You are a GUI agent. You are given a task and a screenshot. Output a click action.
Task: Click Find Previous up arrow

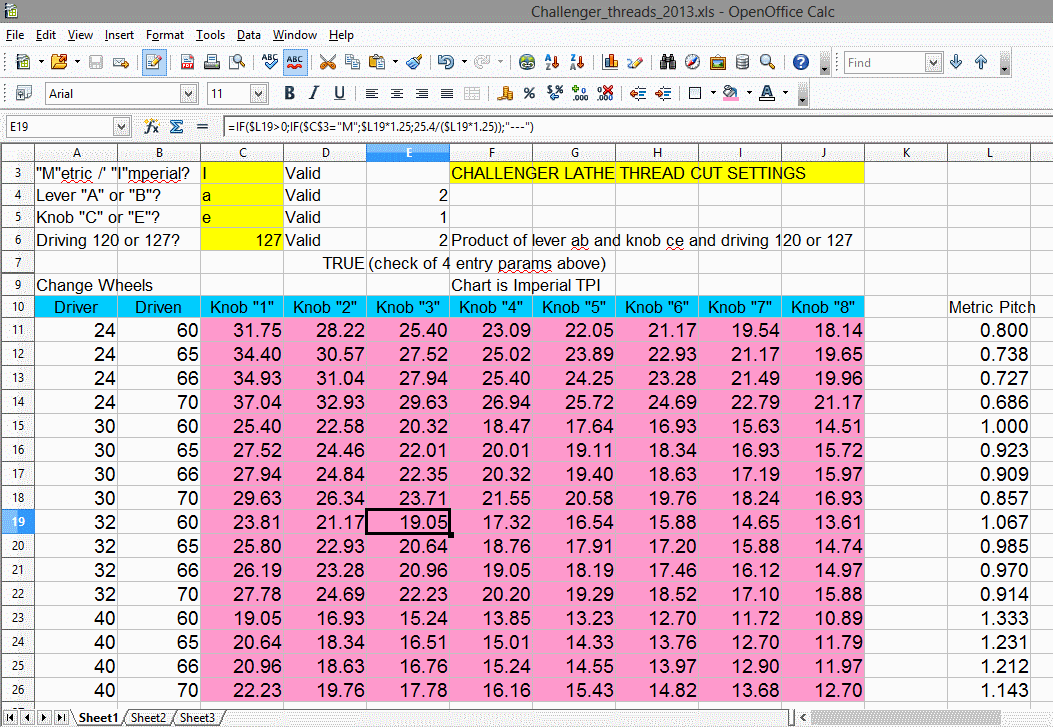pos(980,62)
